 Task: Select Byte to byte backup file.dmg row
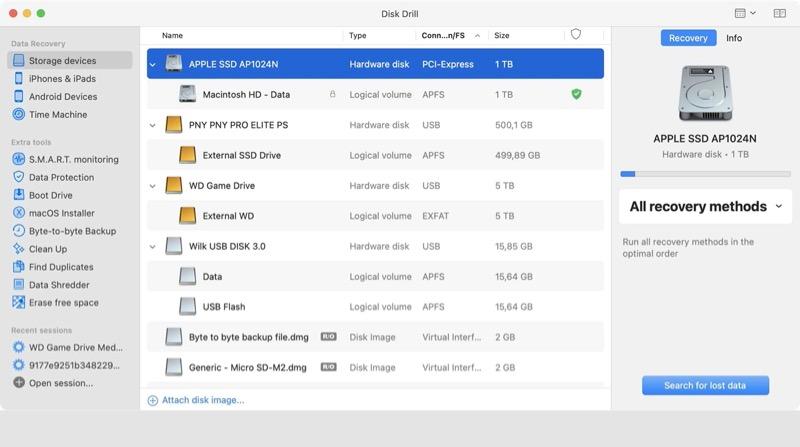pyautogui.click(x=376, y=337)
